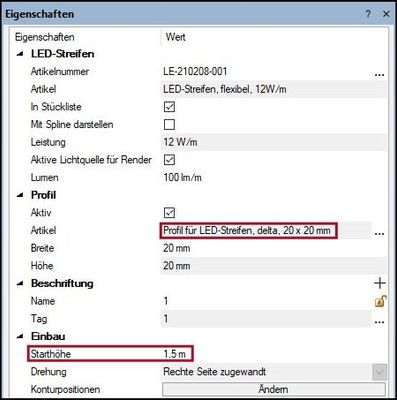Click the Wert column header
This screenshot has width=397, height=400.
pos(175,37)
